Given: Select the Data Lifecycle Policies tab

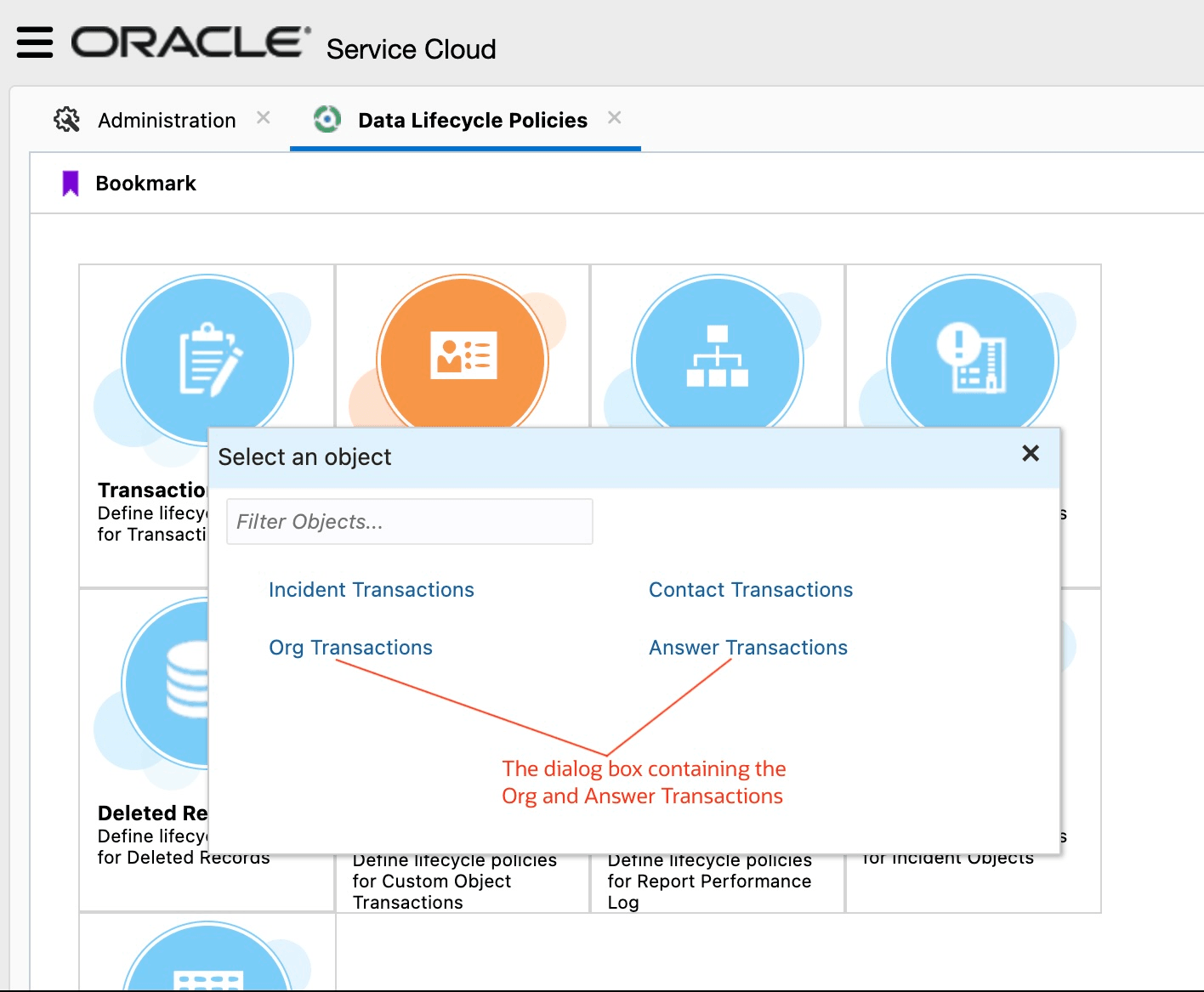Looking at the screenshot, I should tap(473, 121).
